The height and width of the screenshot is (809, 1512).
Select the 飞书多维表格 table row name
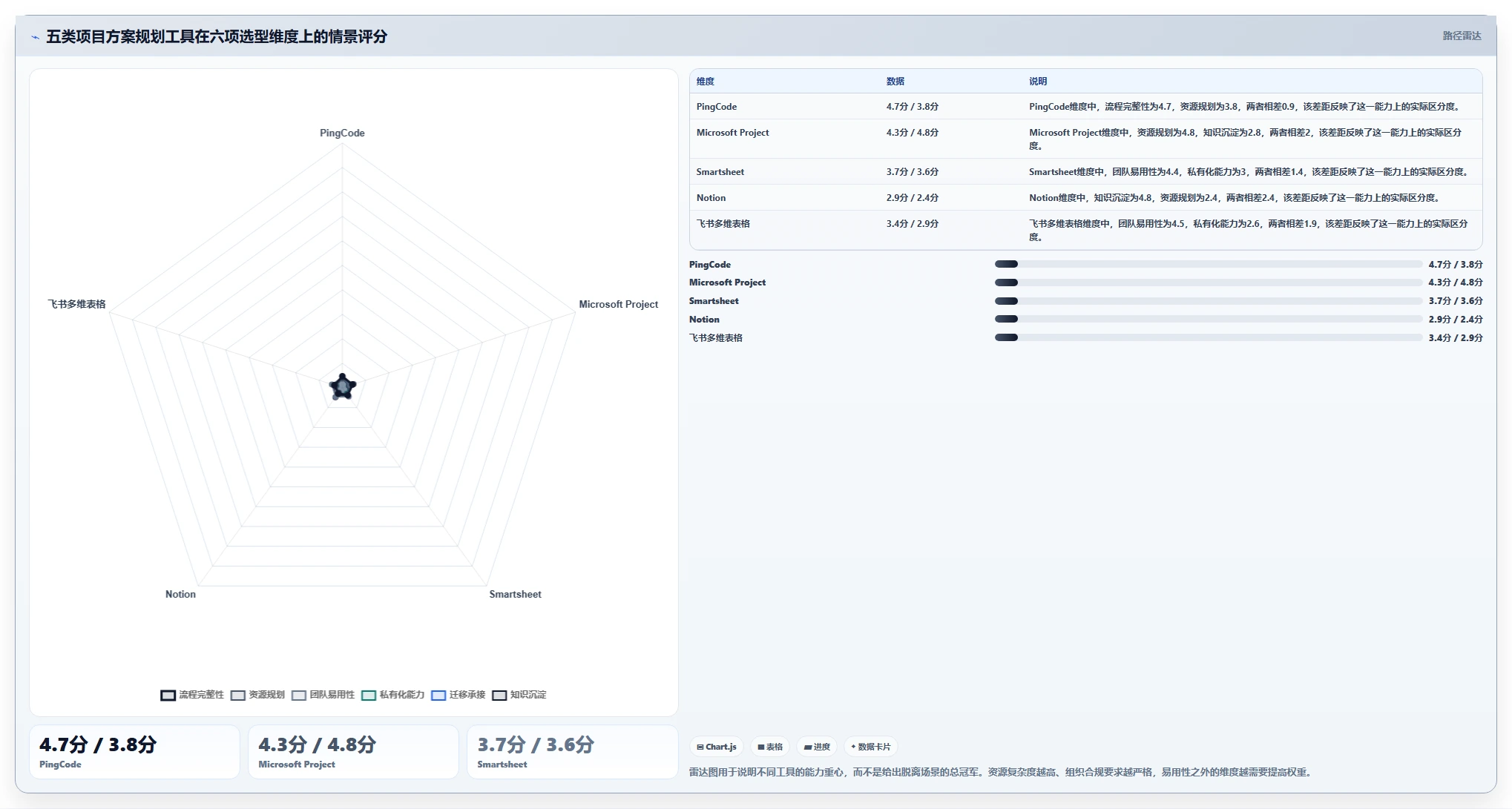click(723, 224)
